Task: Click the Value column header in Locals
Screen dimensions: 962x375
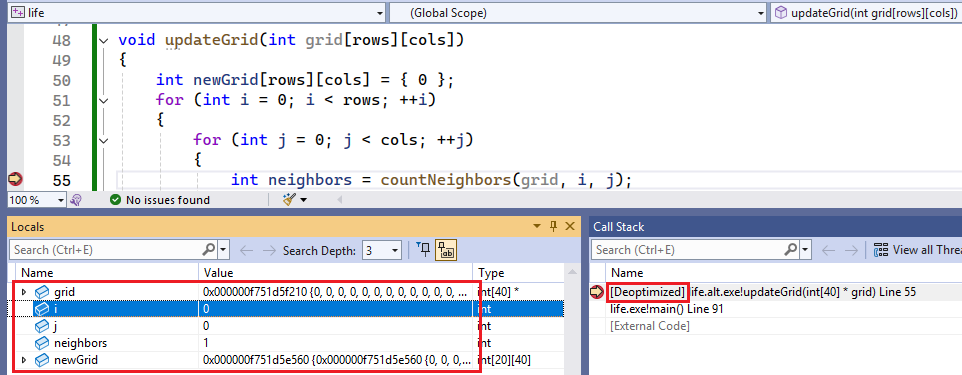Action: click(x=335, y=273)
